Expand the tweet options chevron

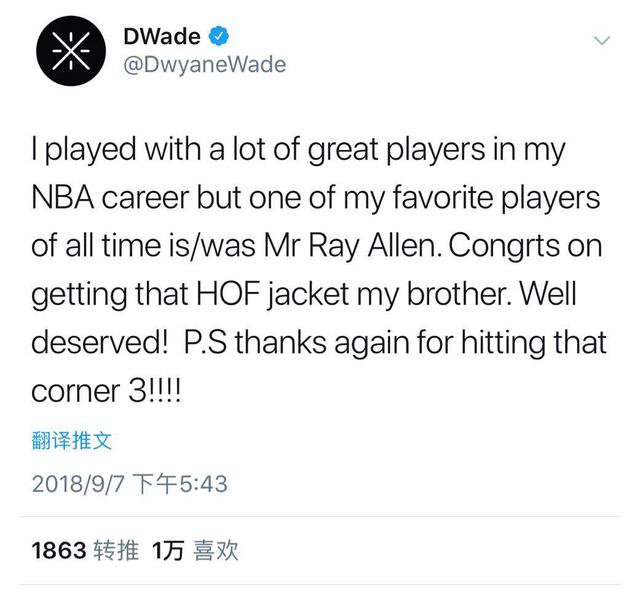602,40
